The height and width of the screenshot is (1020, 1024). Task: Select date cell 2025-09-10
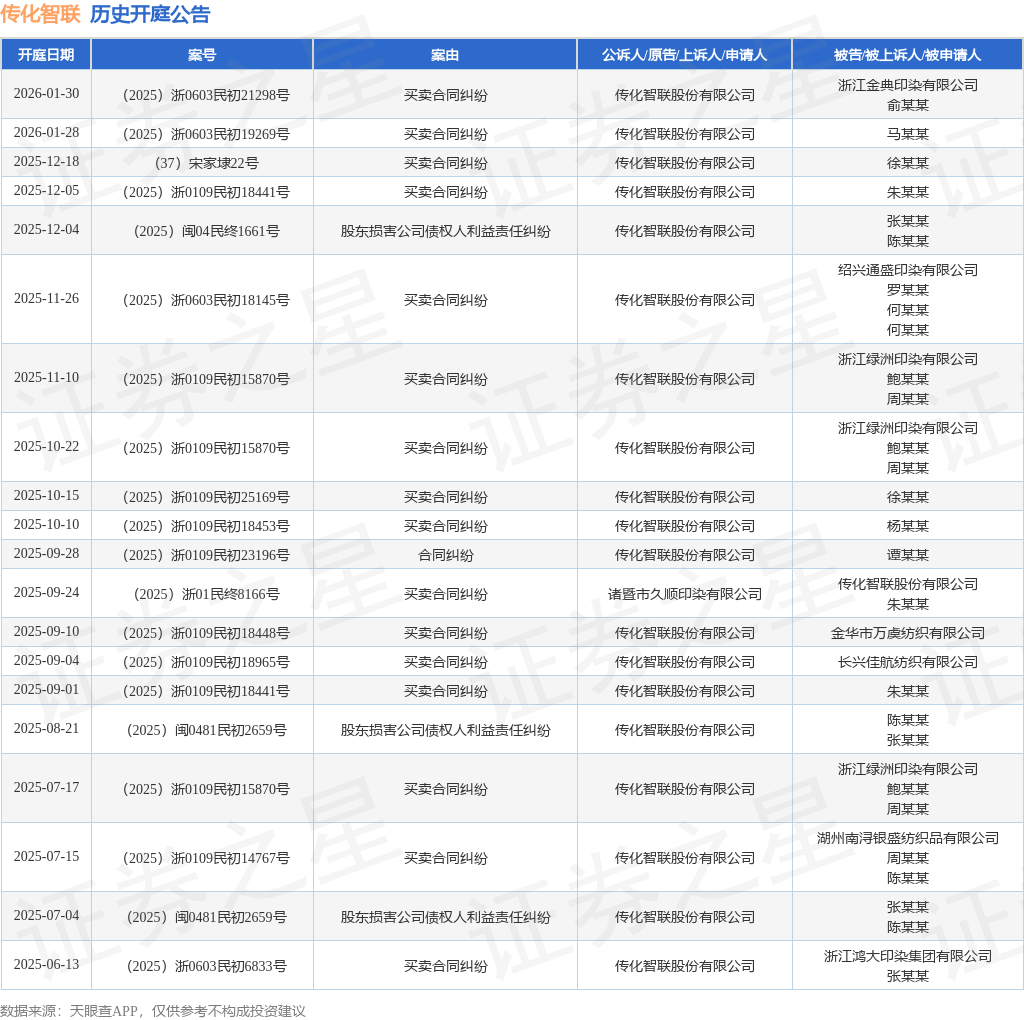pos(46,631)
